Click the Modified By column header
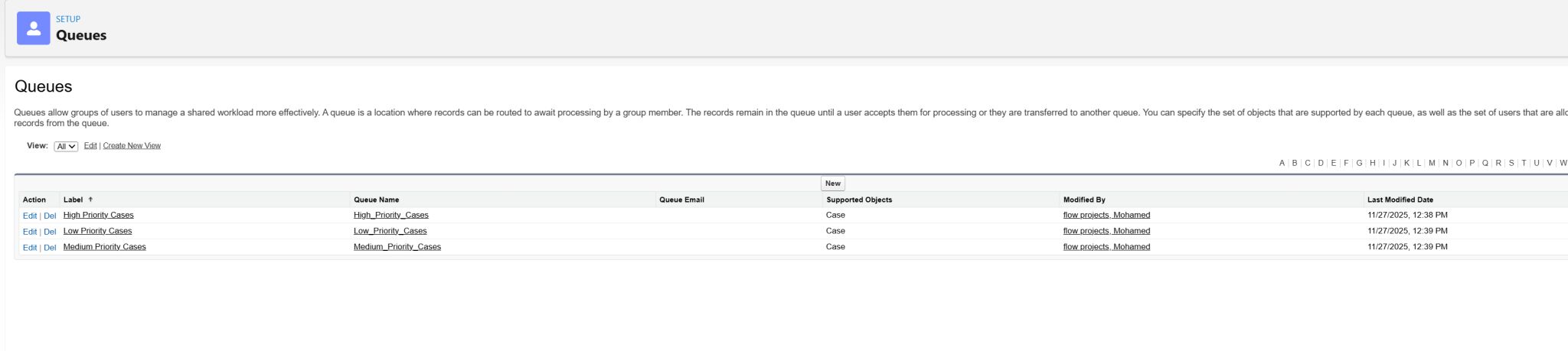The image size is (1568, 351). pyautogui.click(x=1084, y=200)
